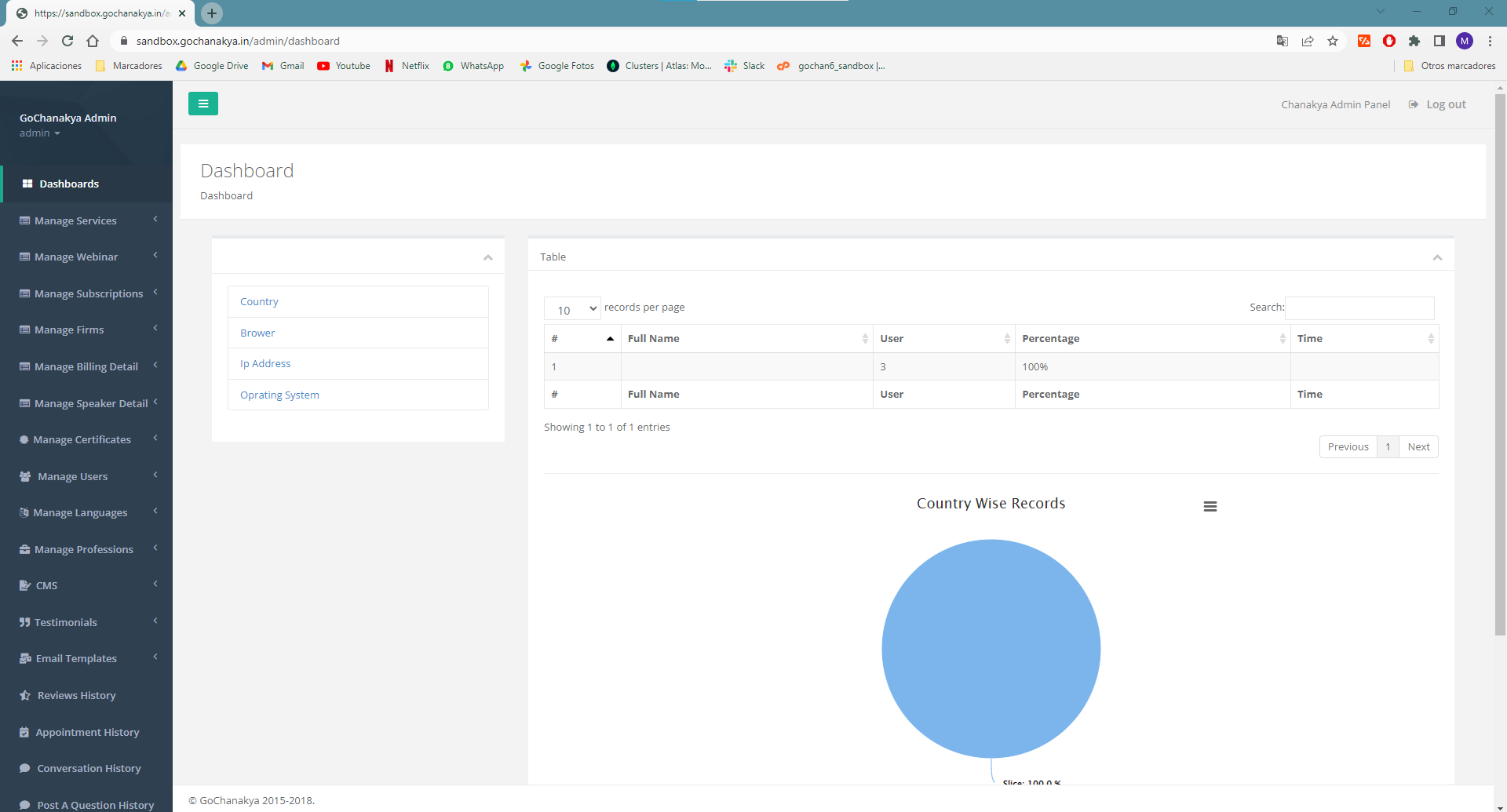This screenshot has height=812, width=1507.
Task: Click pagination page 1 button
Action: [1388, 446]
